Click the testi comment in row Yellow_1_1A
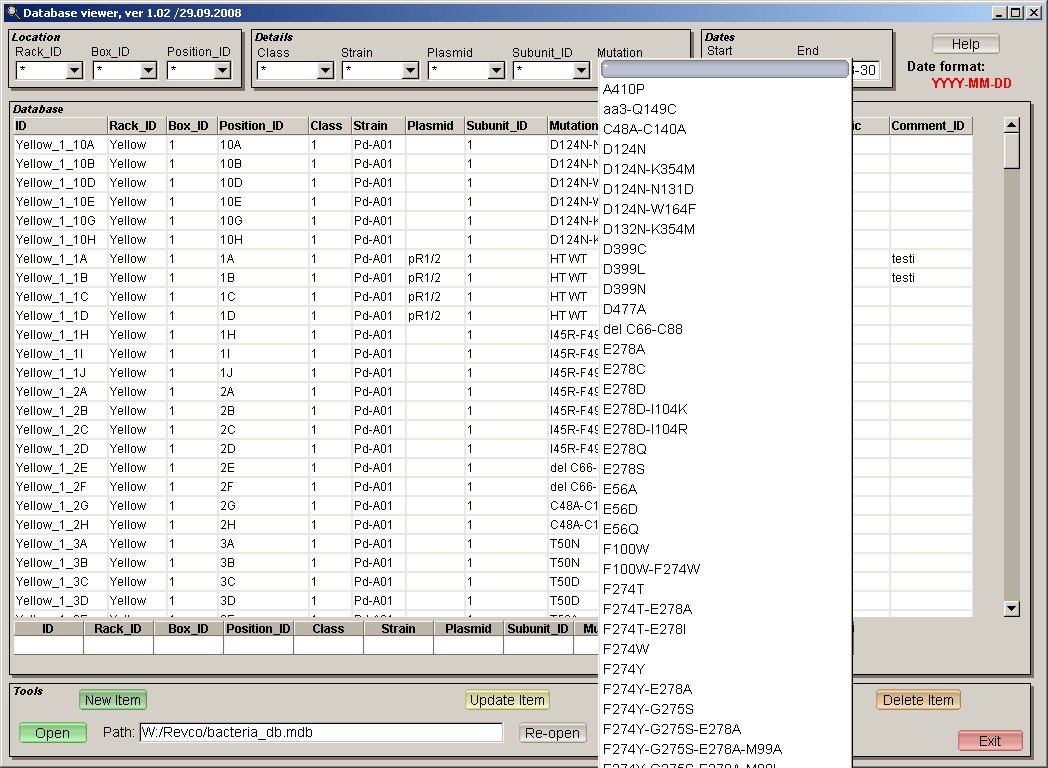This screenshot has width=1048, height=768. (931, 259)
